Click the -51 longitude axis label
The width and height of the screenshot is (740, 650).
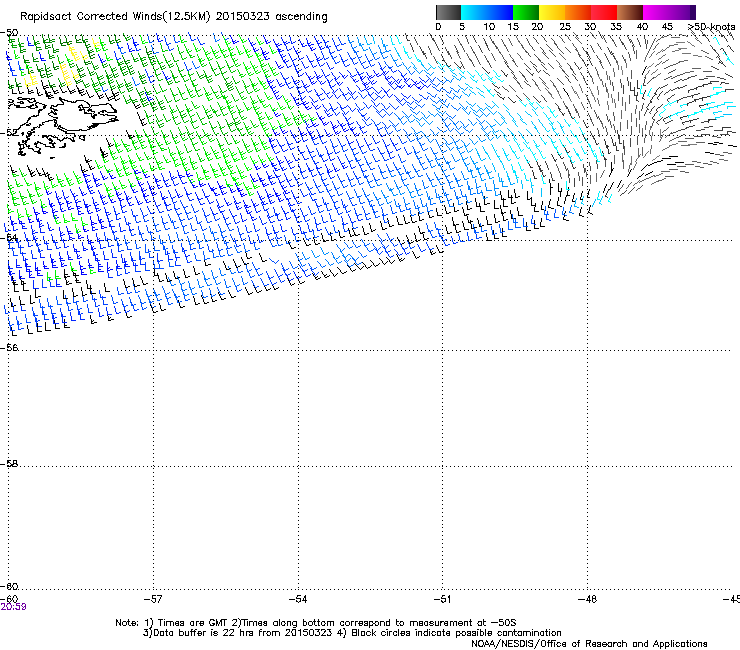[x=442, y=599]
